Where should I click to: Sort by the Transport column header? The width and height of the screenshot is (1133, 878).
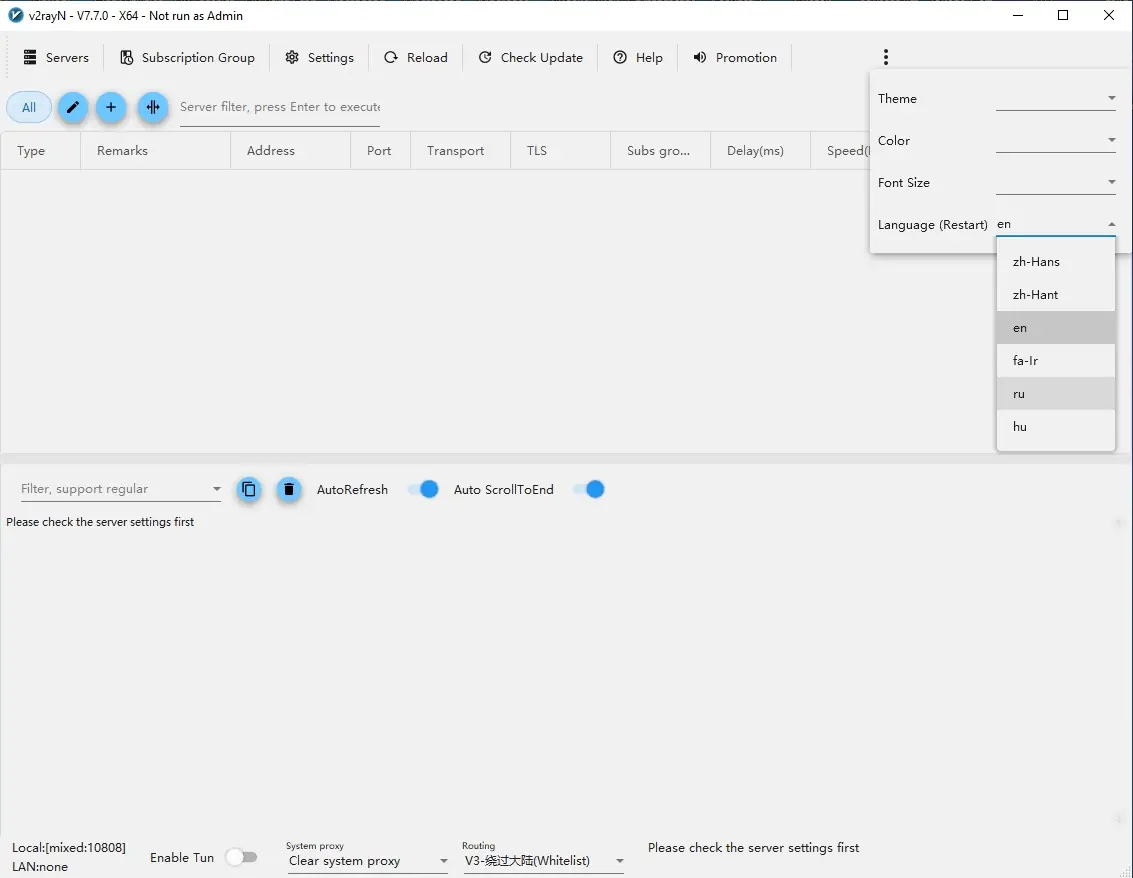[x=460, y=150]
